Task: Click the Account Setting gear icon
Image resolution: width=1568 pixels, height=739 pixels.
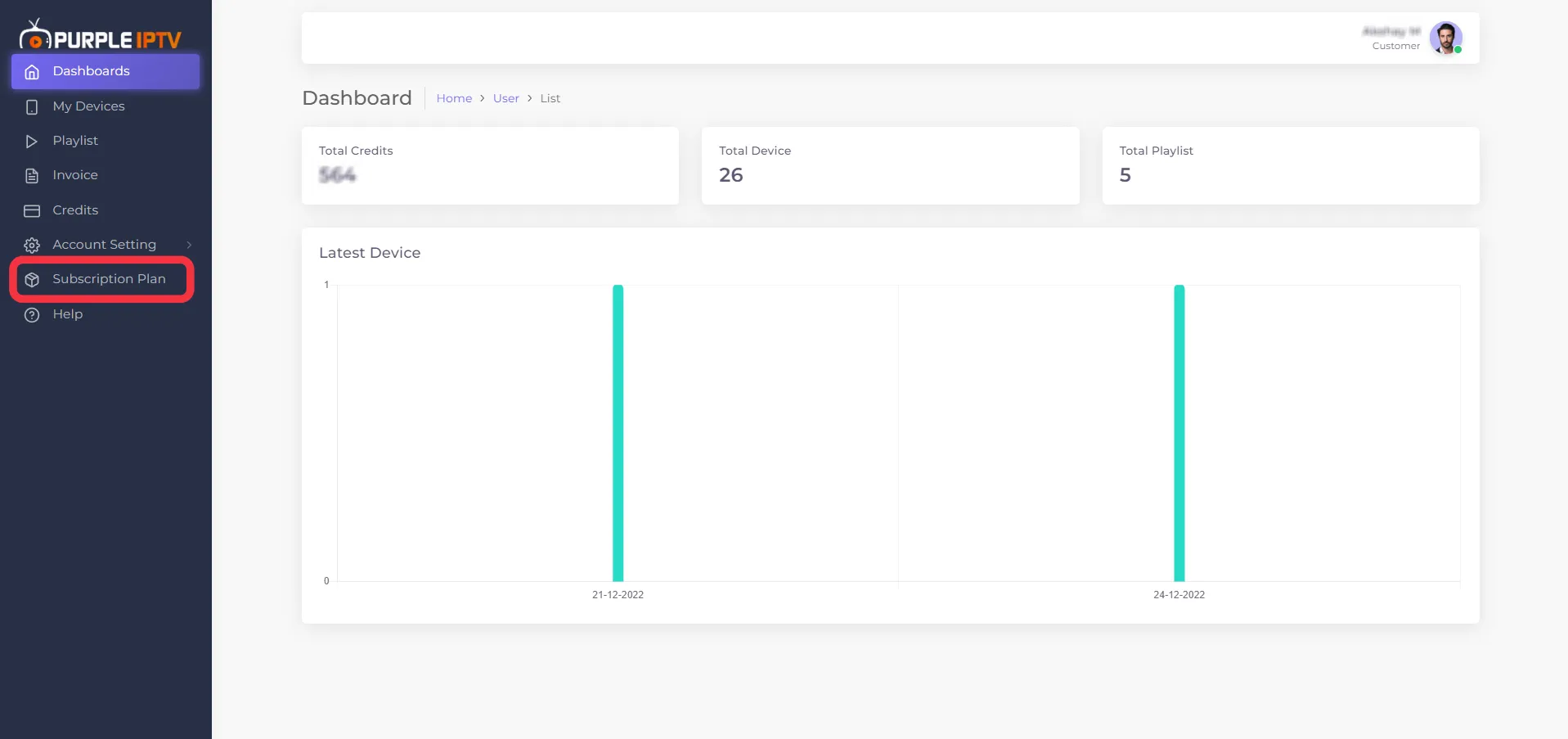Action: point(32,246)
